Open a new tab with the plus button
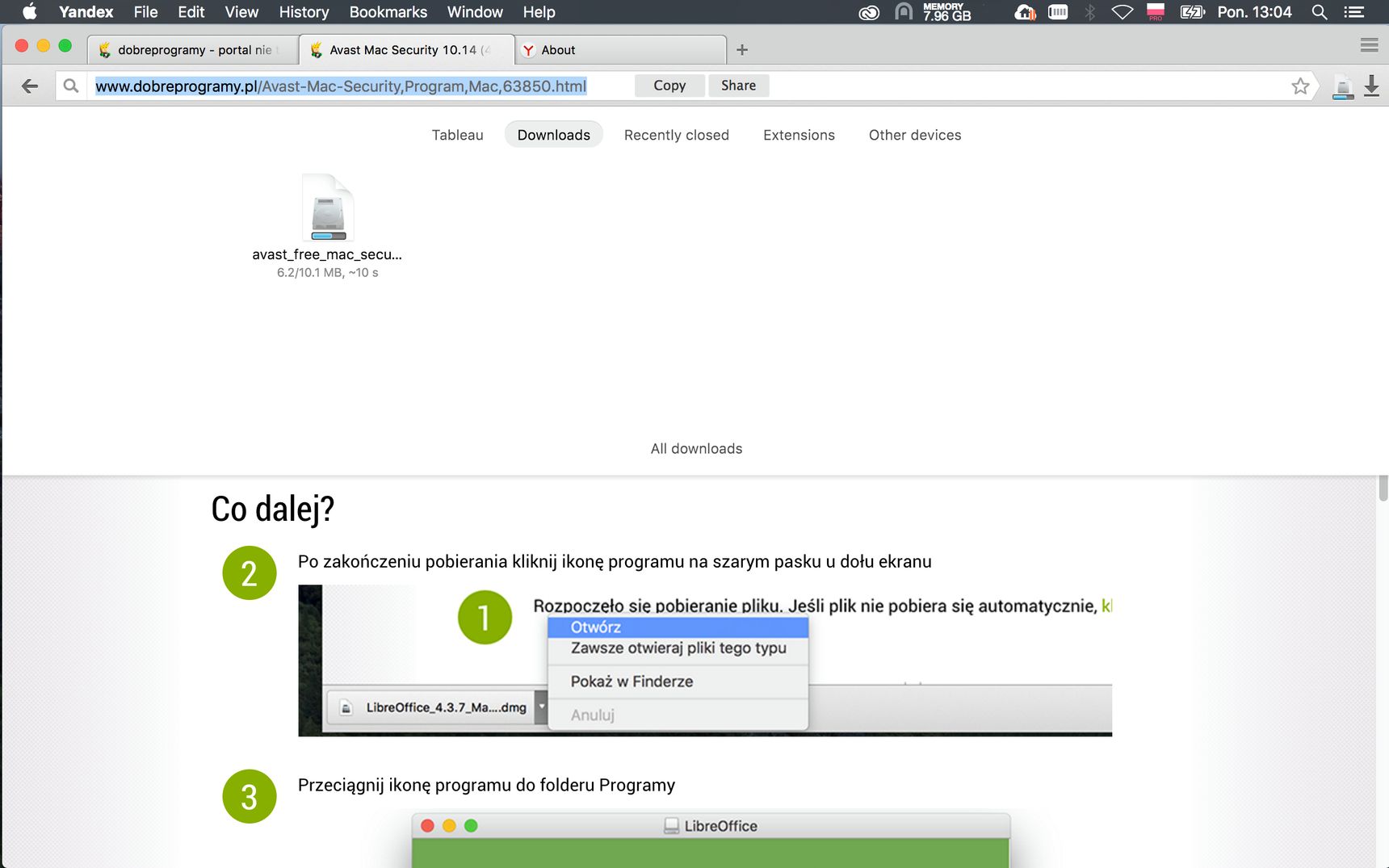 click(x=742, y=50)
